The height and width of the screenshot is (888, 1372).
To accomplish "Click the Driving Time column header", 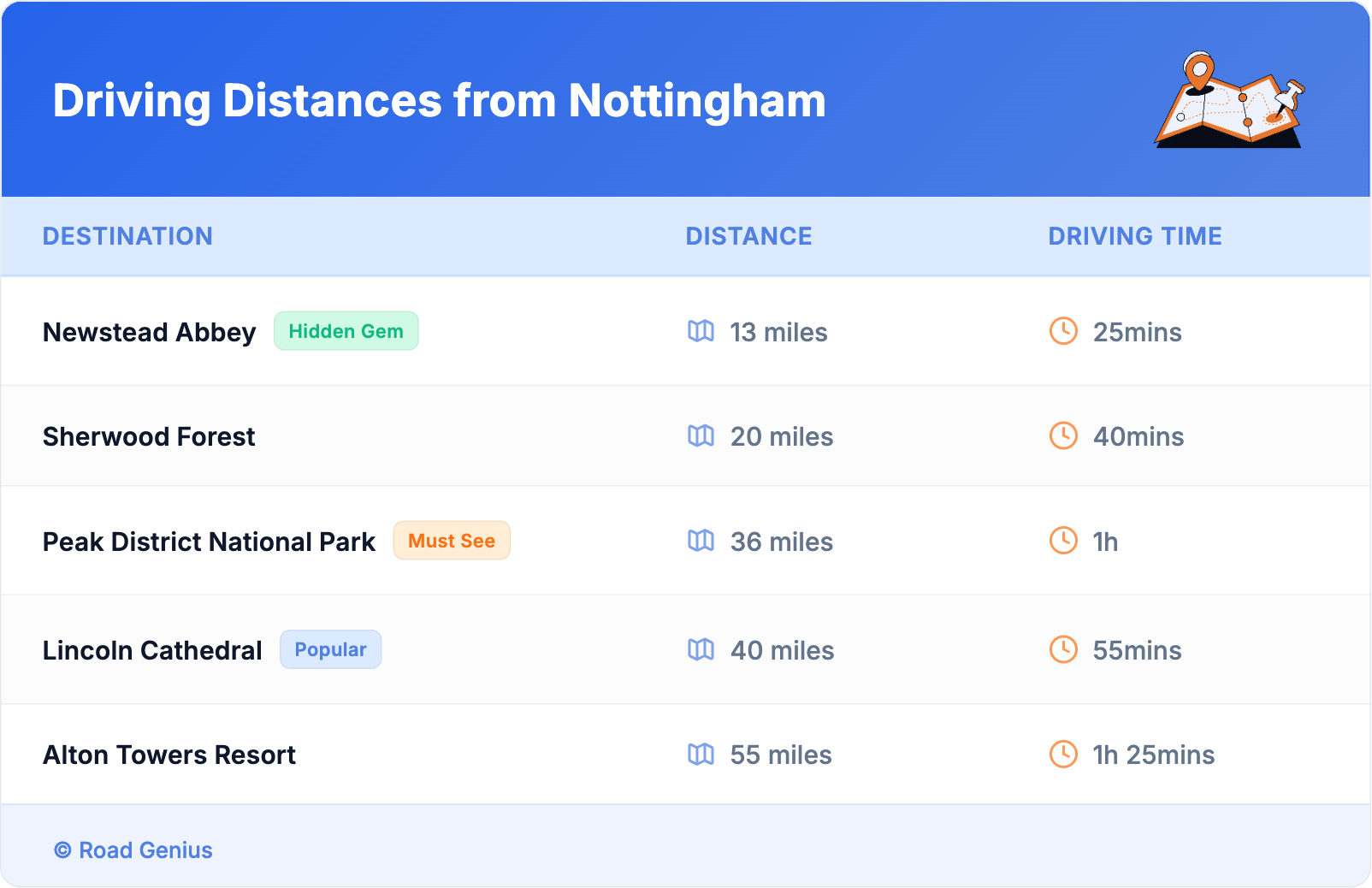I will [1134, 236].
